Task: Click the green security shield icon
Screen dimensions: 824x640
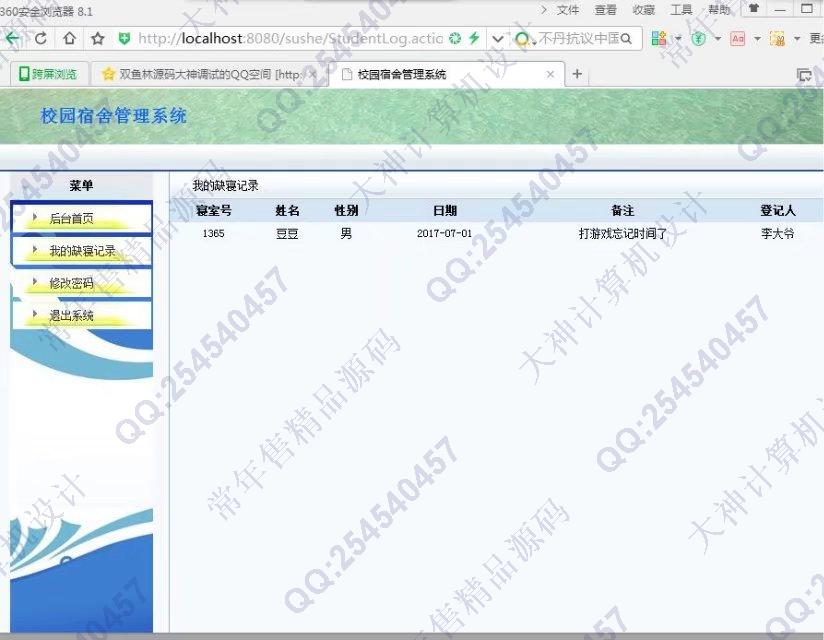Action: [x=125, y=38]
